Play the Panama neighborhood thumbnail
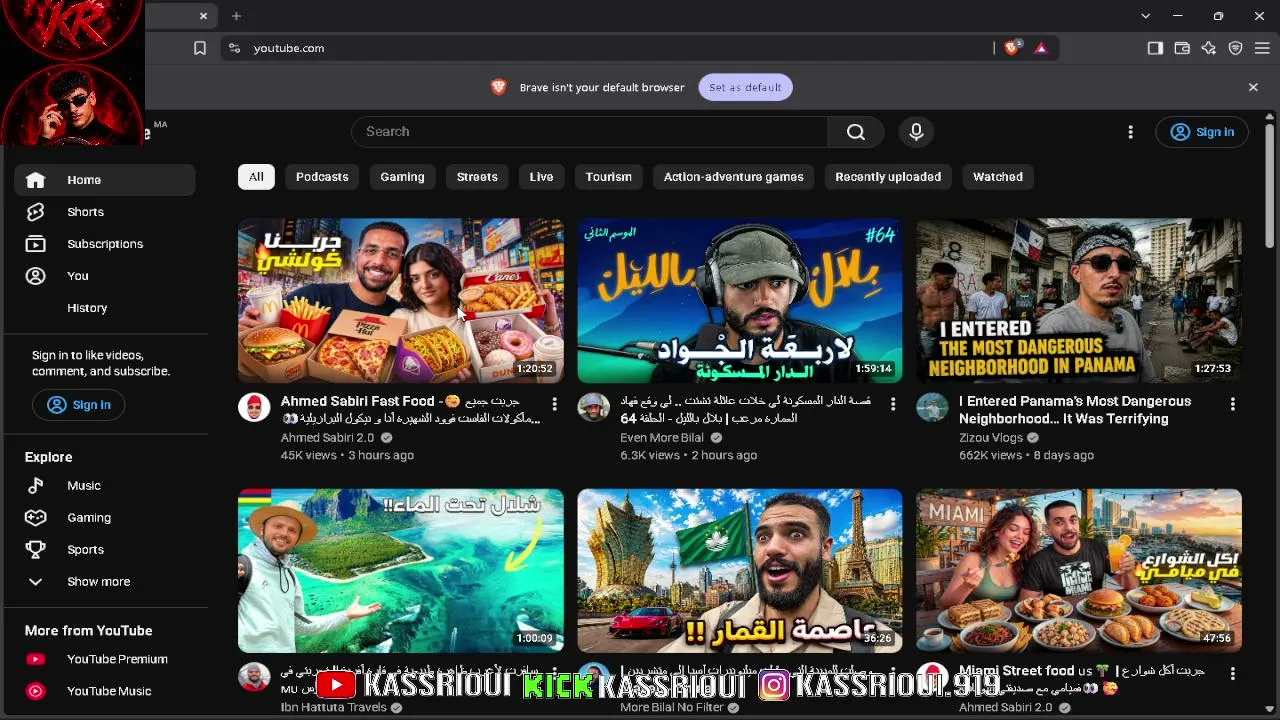The width and height of the screenshot is (1280, 720). coord(1079,301)
